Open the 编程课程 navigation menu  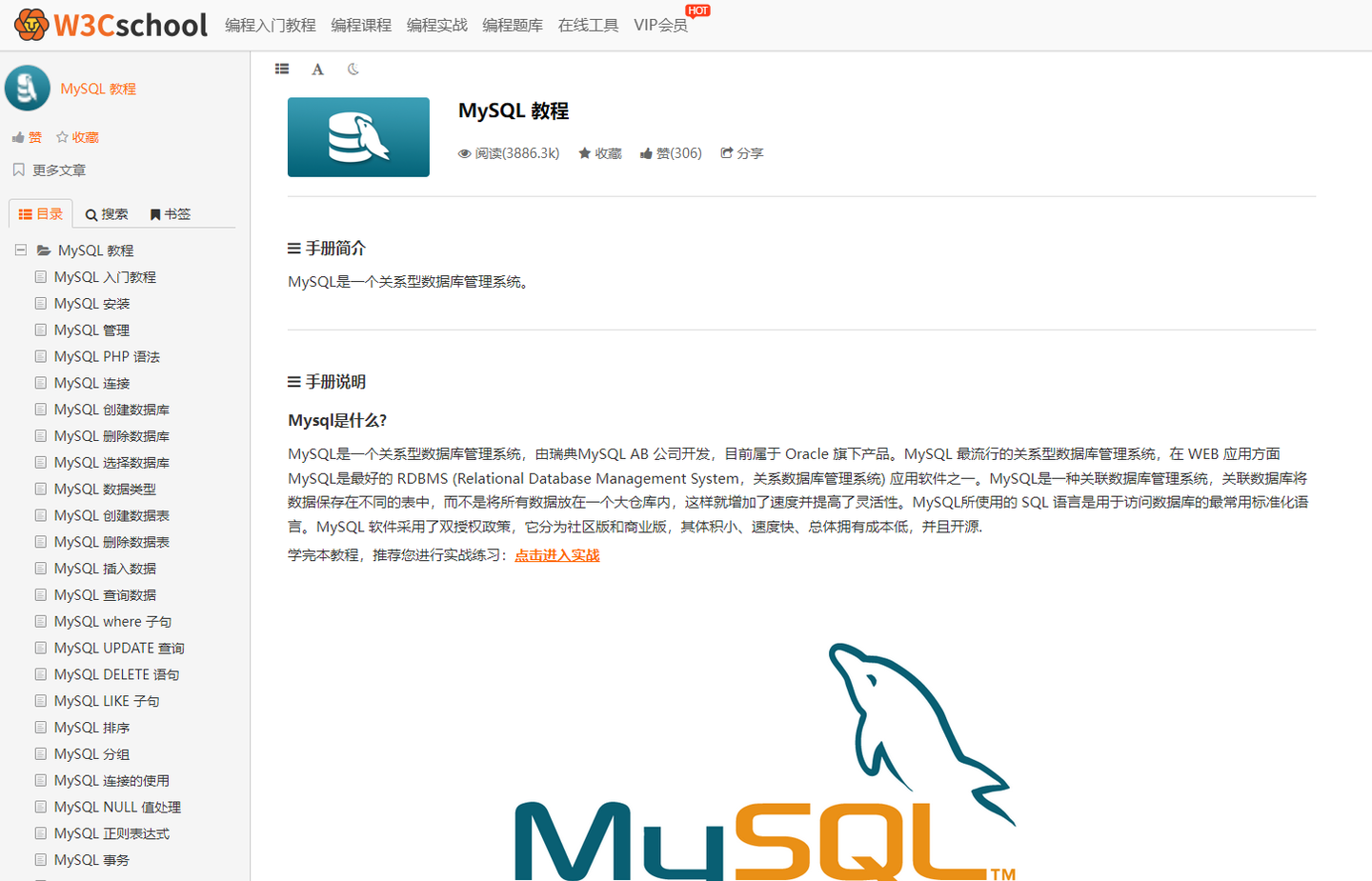pyautogui.click(x=361, y=26)
